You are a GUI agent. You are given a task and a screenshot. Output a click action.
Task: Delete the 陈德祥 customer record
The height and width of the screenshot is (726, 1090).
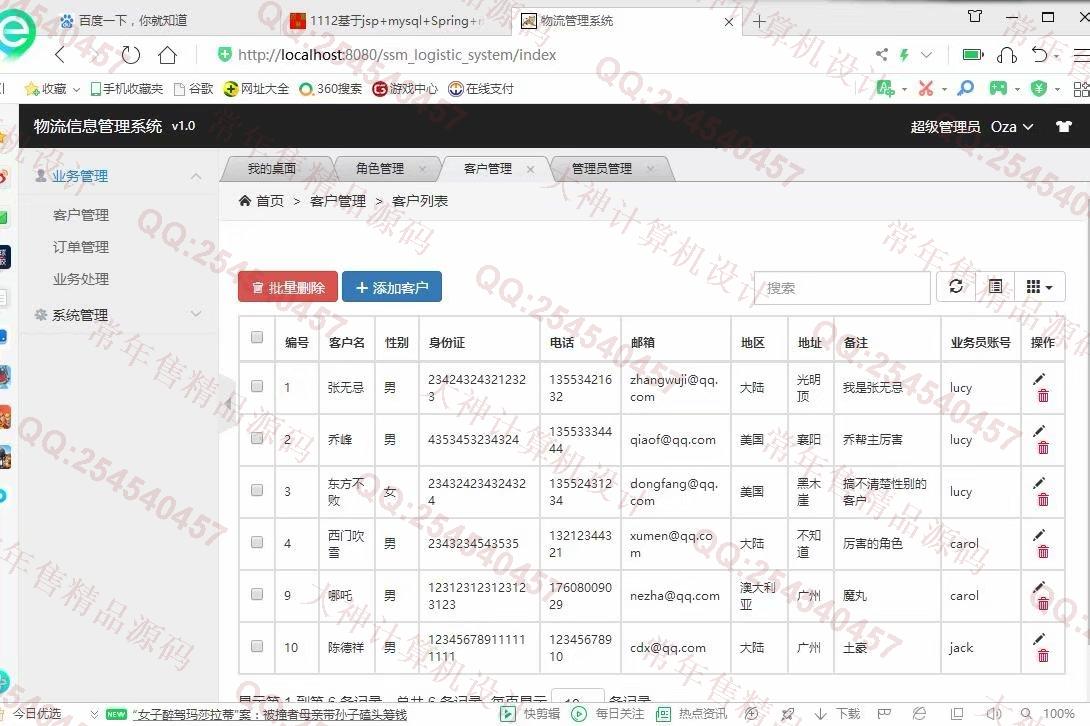1043,655
